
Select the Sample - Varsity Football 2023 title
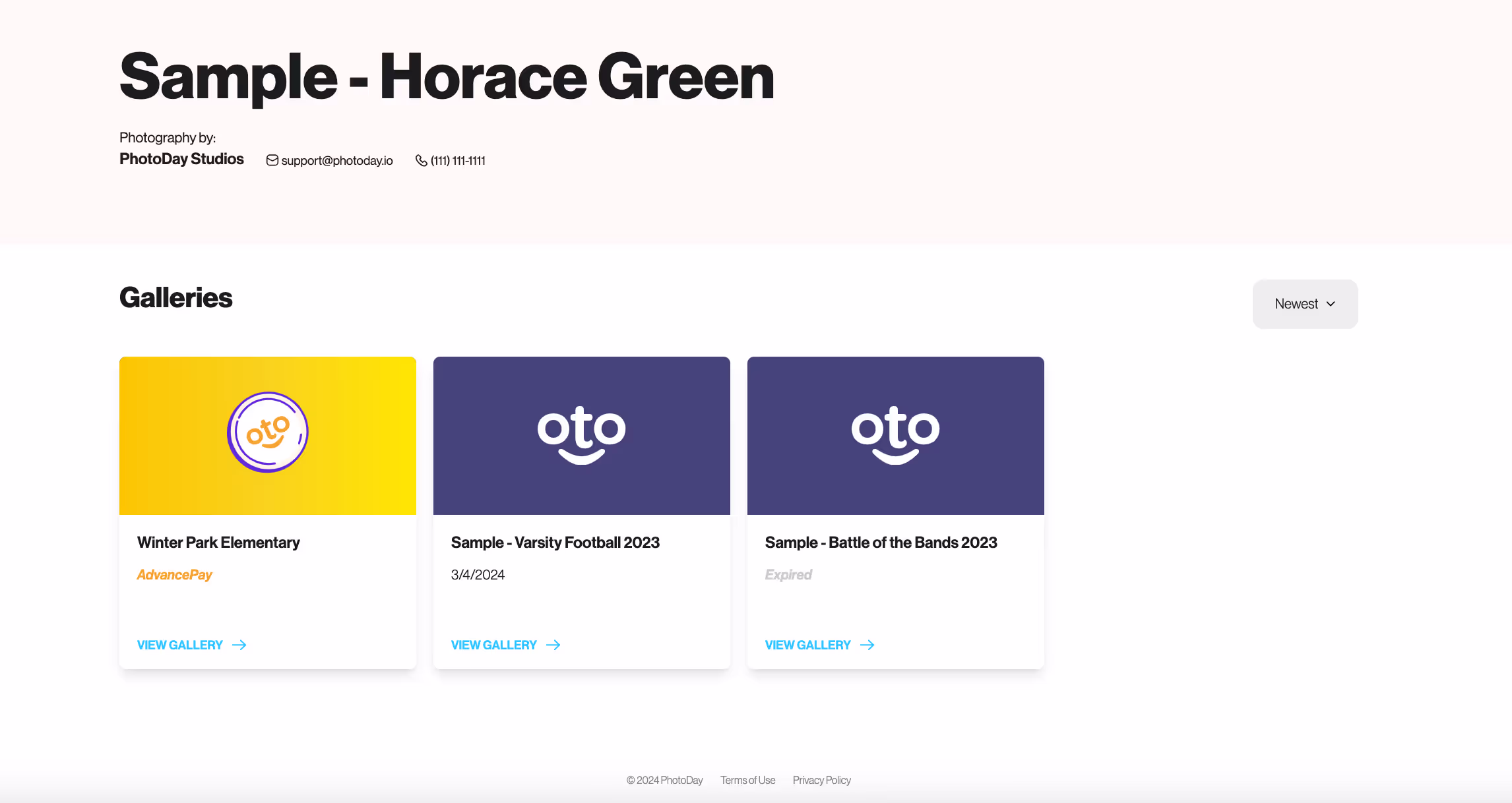555,543
